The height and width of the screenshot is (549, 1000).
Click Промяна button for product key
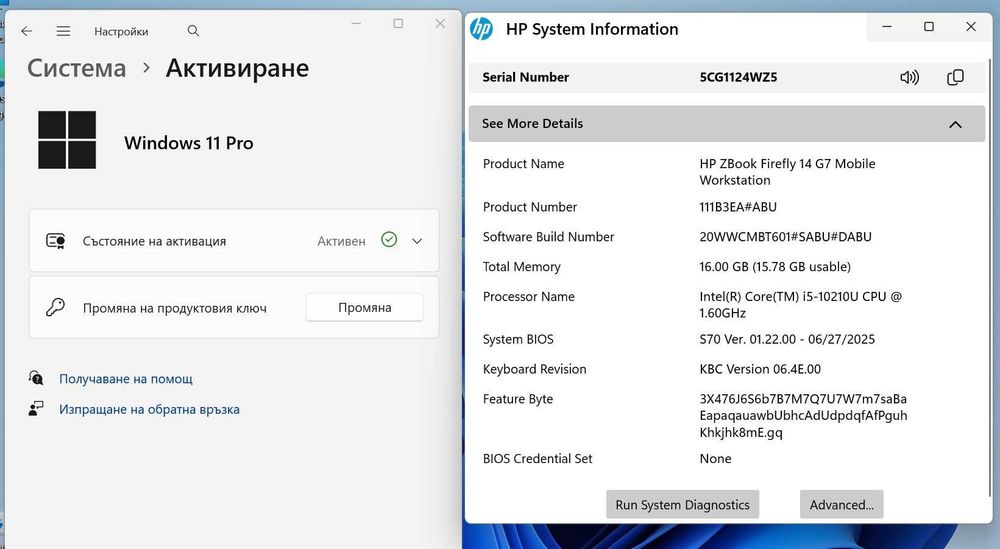[364, 307]
